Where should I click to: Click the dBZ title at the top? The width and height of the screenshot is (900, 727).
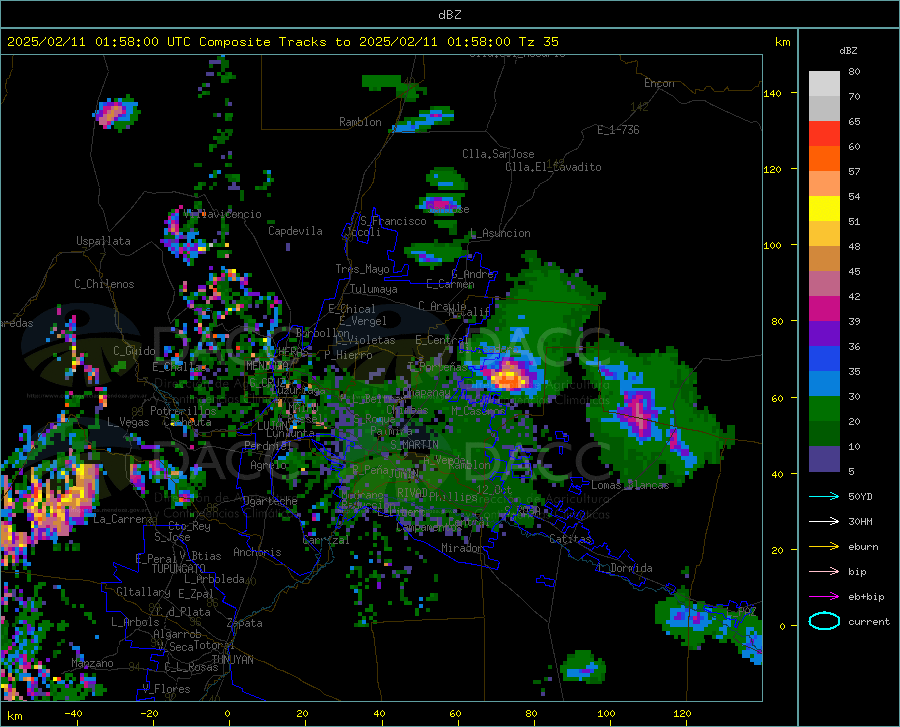click(x=449, y=15)
